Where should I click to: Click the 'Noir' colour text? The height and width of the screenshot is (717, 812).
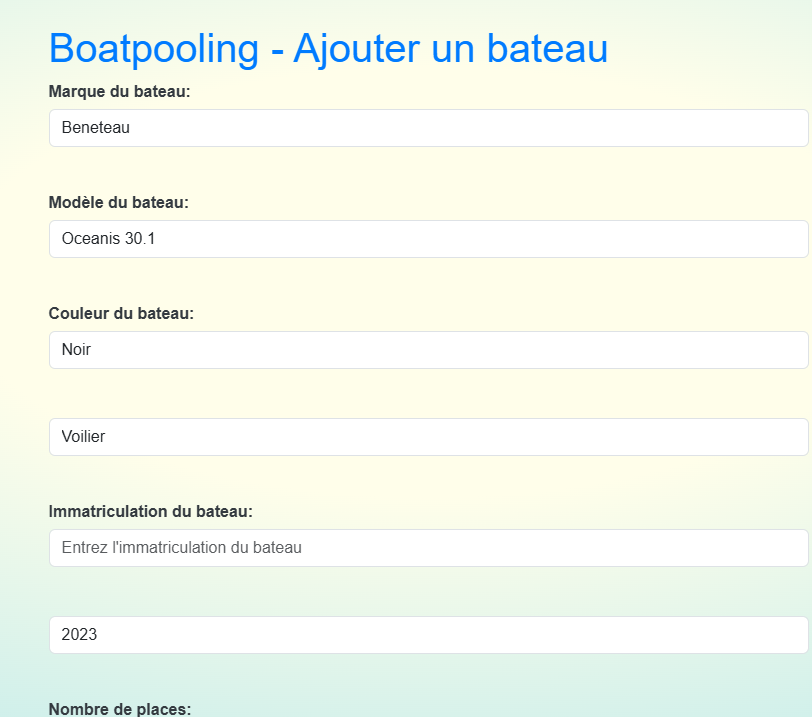tap(76, 349)
